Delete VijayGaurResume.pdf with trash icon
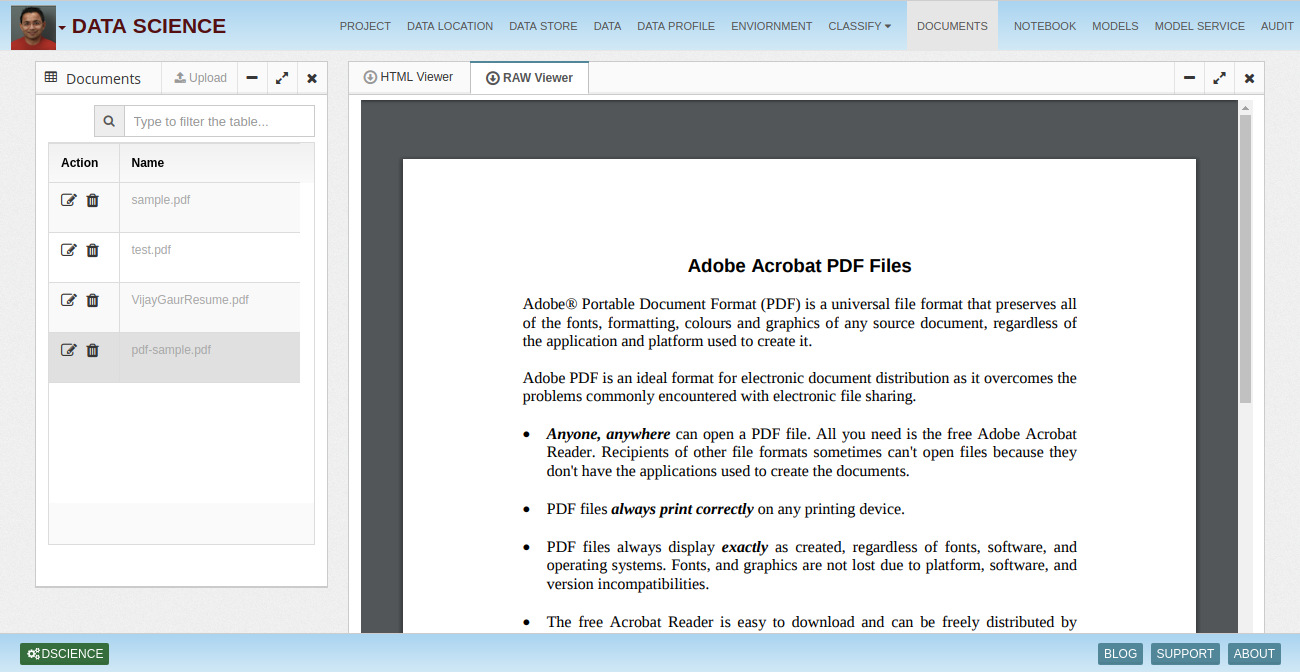 (93, 300)
